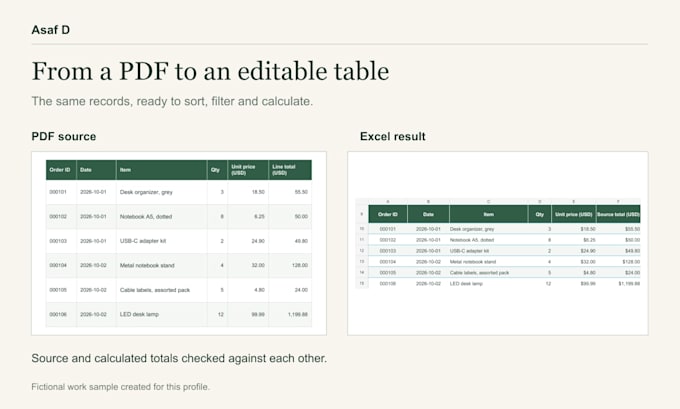The height and width of the screenshot is (409, 680).
Task: Click the date in PDF row 000104
Action: click(93, 265)
